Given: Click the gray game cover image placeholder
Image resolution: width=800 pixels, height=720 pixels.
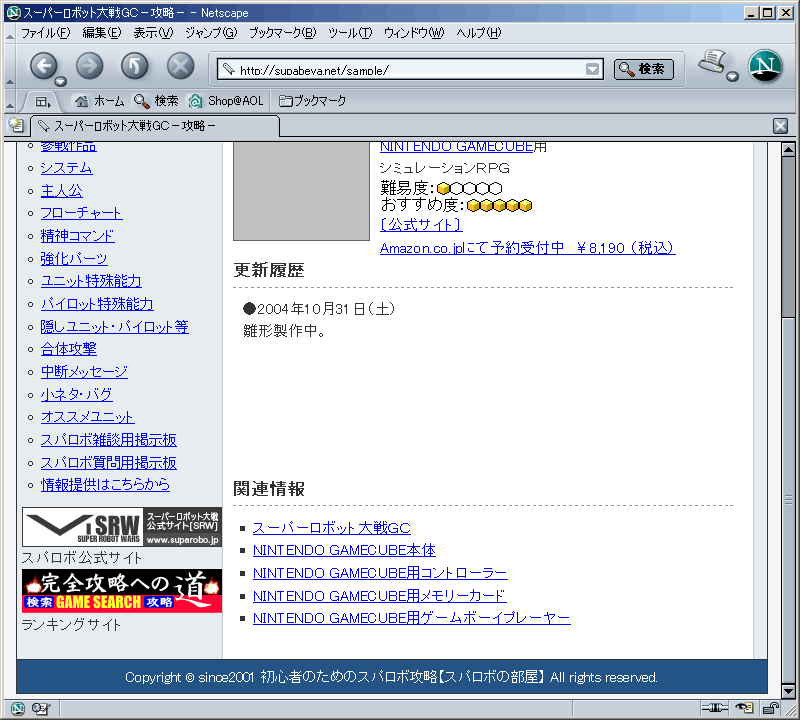Looking at the screenshot, I should pos(302,191).
